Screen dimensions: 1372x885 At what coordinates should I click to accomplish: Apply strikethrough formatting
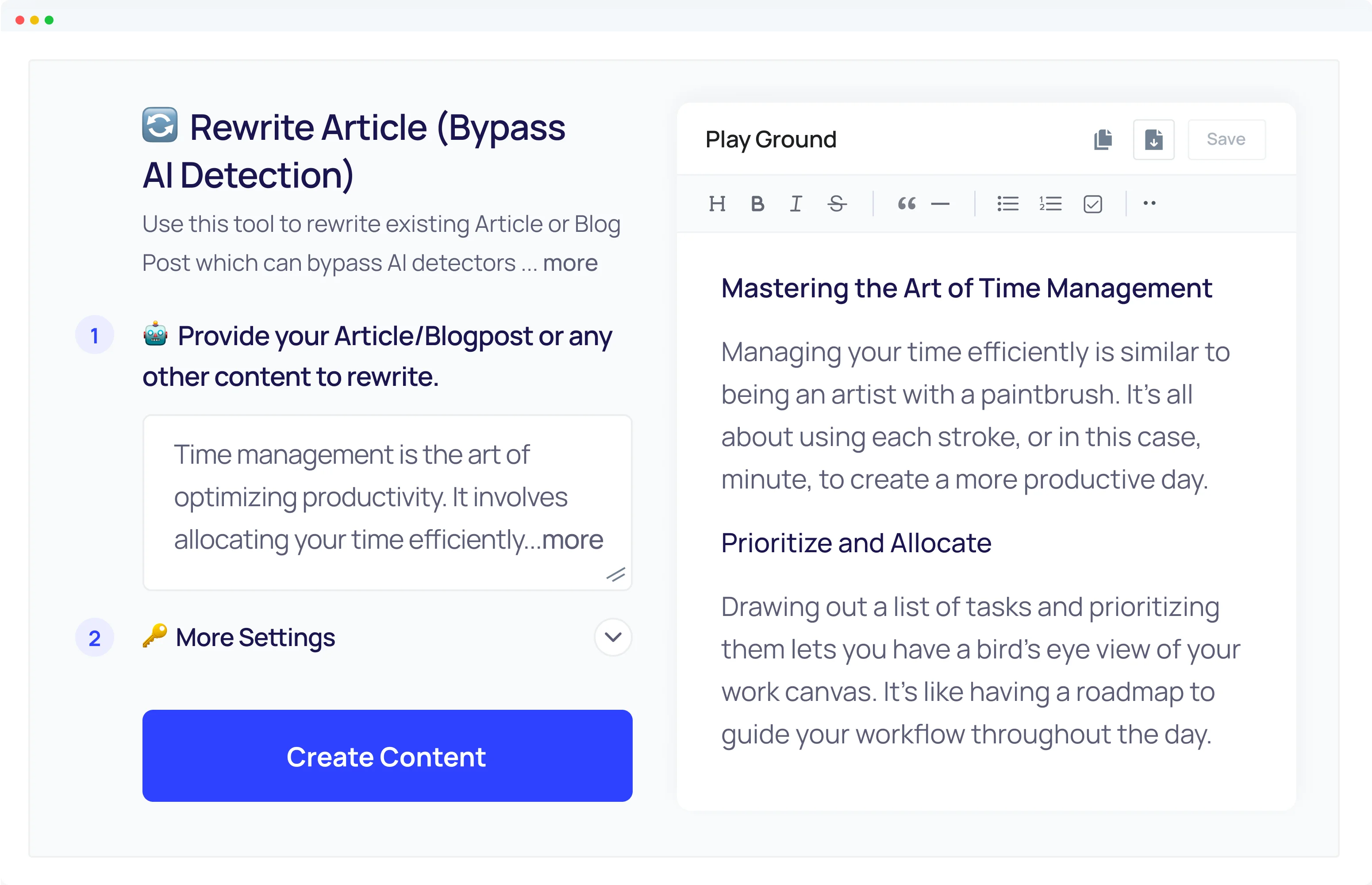pyautogui.click(x=837, y=204)
